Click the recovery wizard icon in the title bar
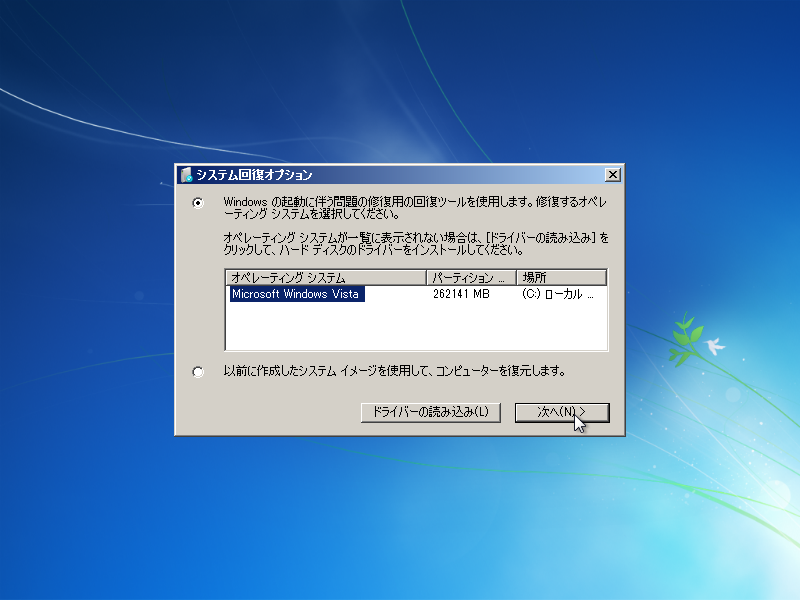800x600 pixels. 188,172
